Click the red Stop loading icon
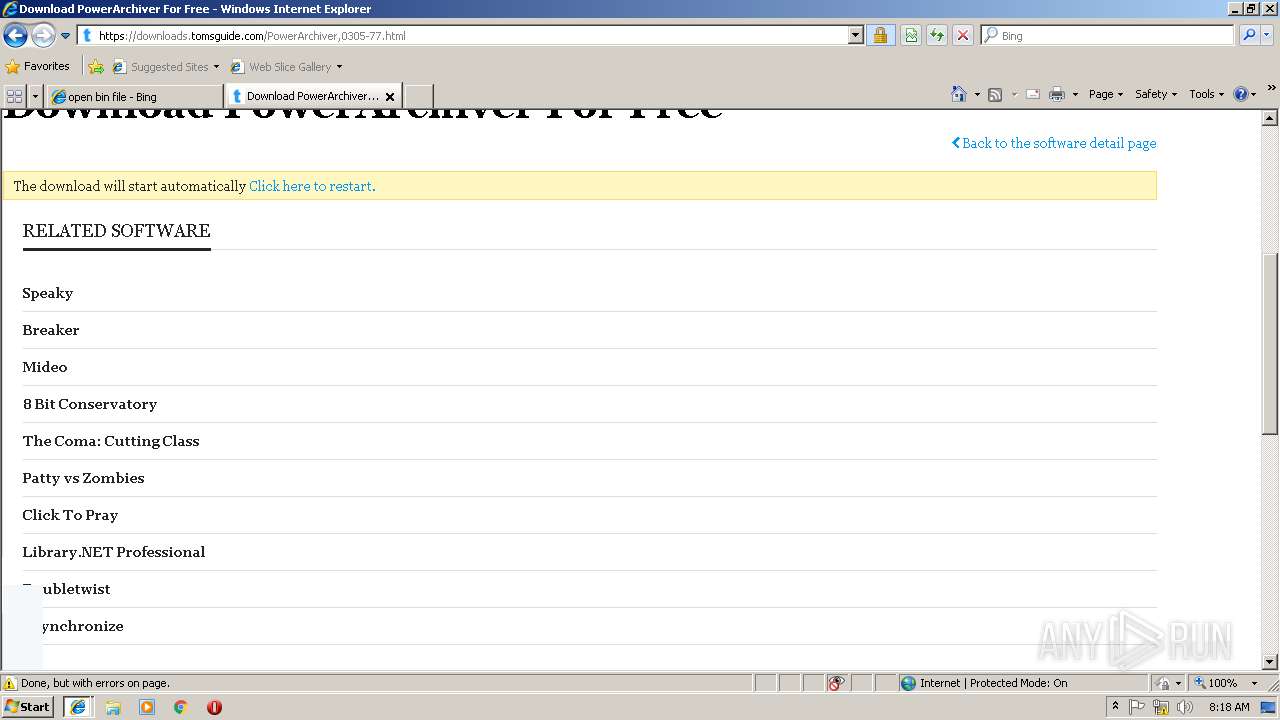Viewport: 1280px width, 720px height. click(x=963, y=35)
